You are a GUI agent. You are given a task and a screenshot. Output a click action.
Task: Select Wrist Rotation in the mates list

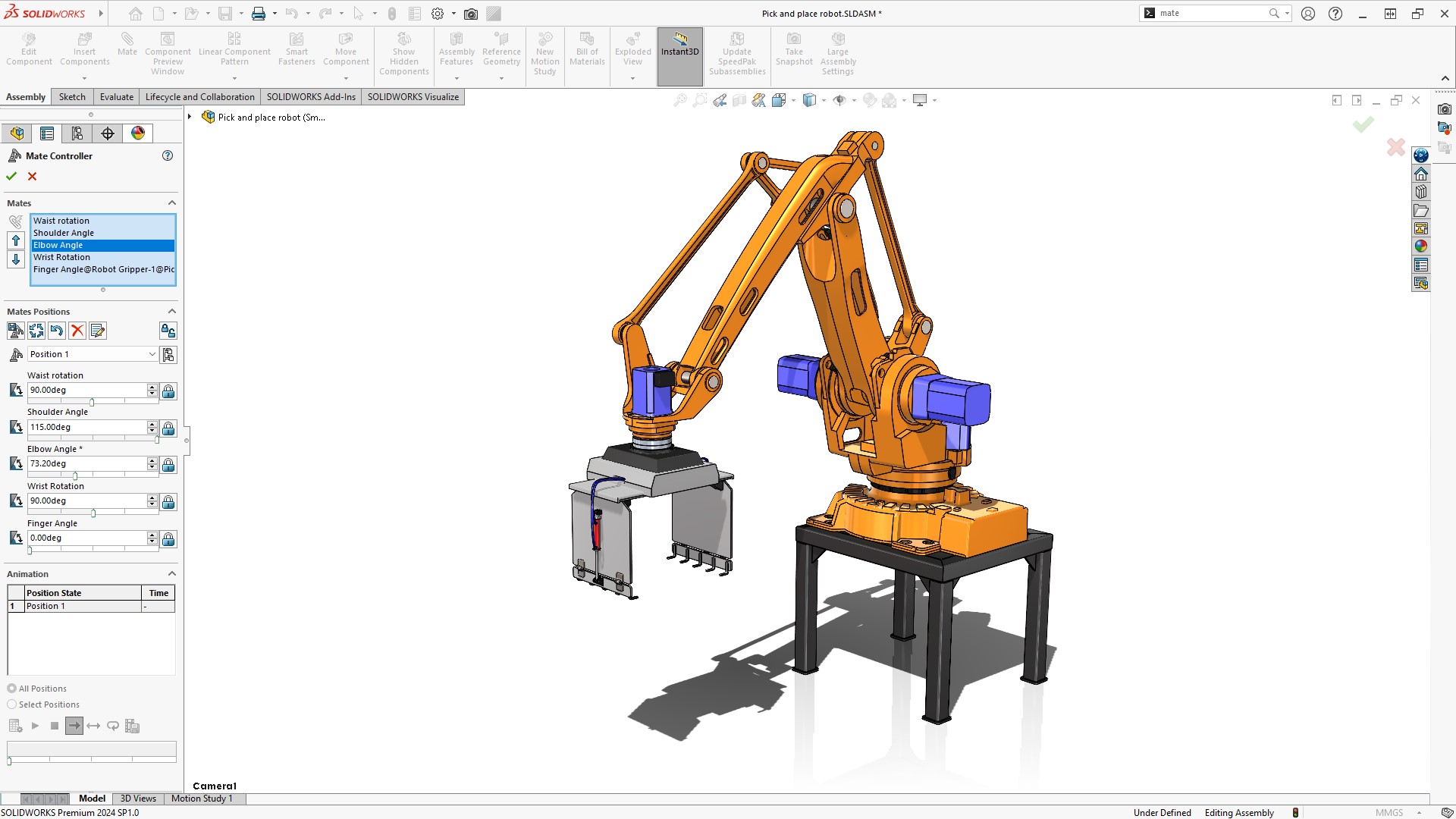point(62,257)
